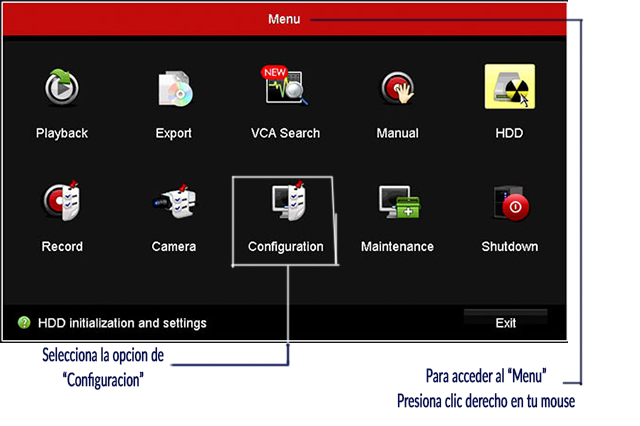Click the green help question mark
Screen dimensions: 640x426
point(24,323)
